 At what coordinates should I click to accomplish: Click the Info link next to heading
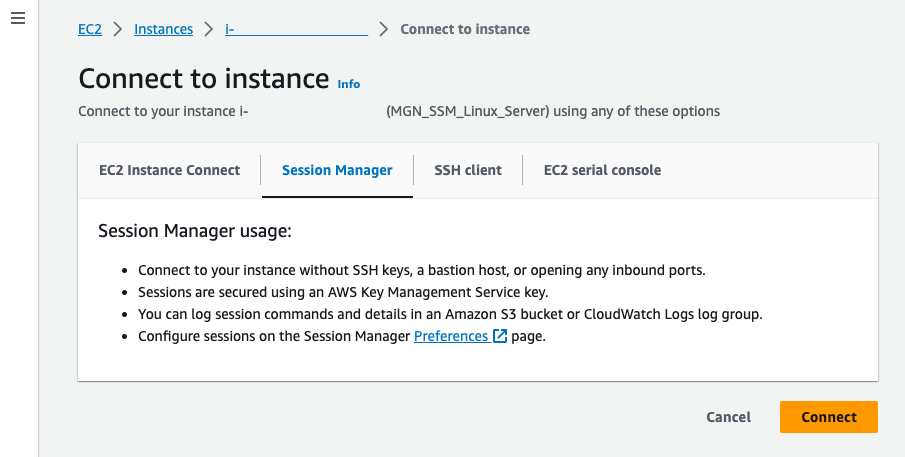pyautogui.click(x=349, y=84)
